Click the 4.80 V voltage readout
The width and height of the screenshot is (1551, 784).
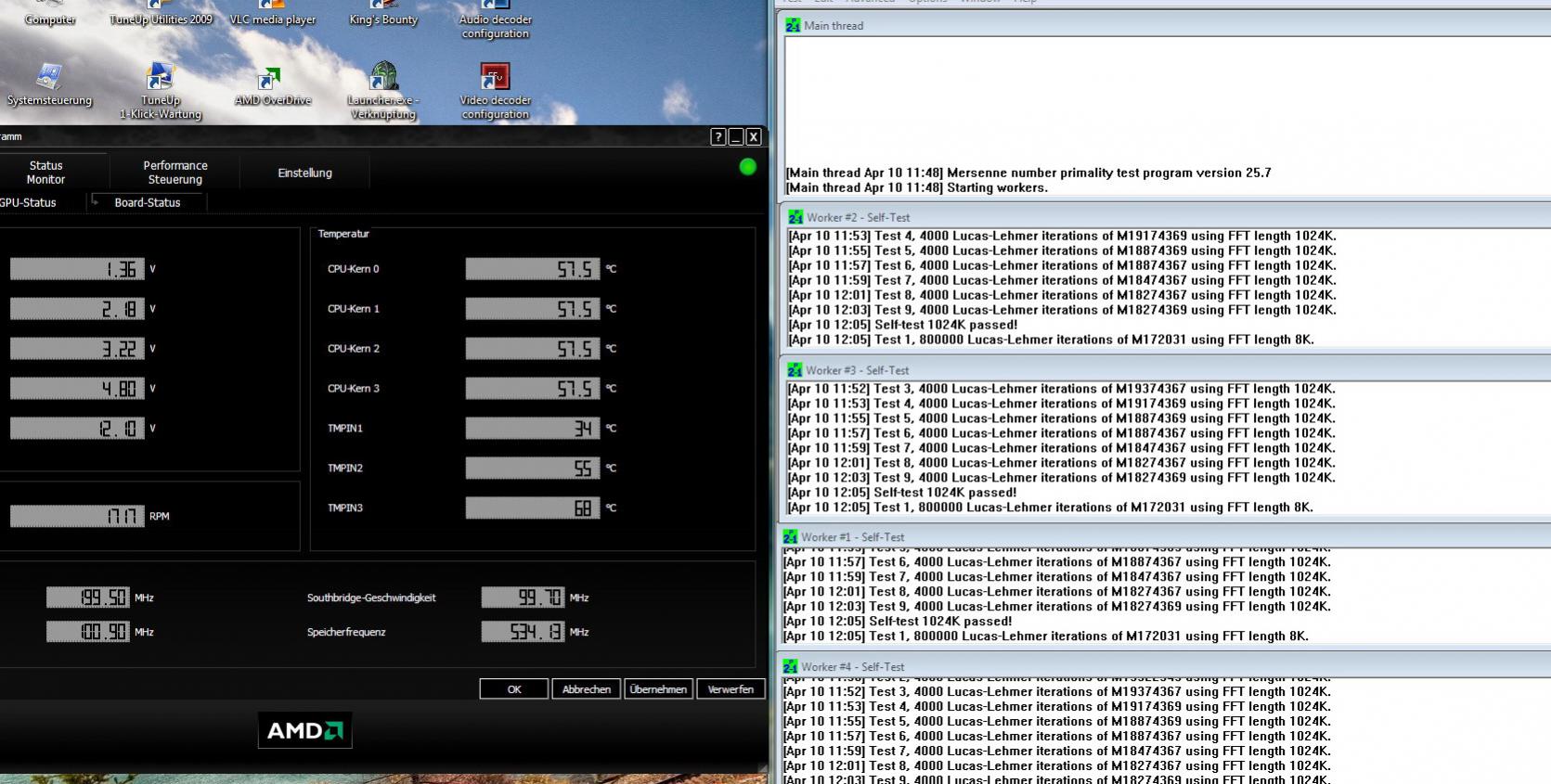coord(77,389)
